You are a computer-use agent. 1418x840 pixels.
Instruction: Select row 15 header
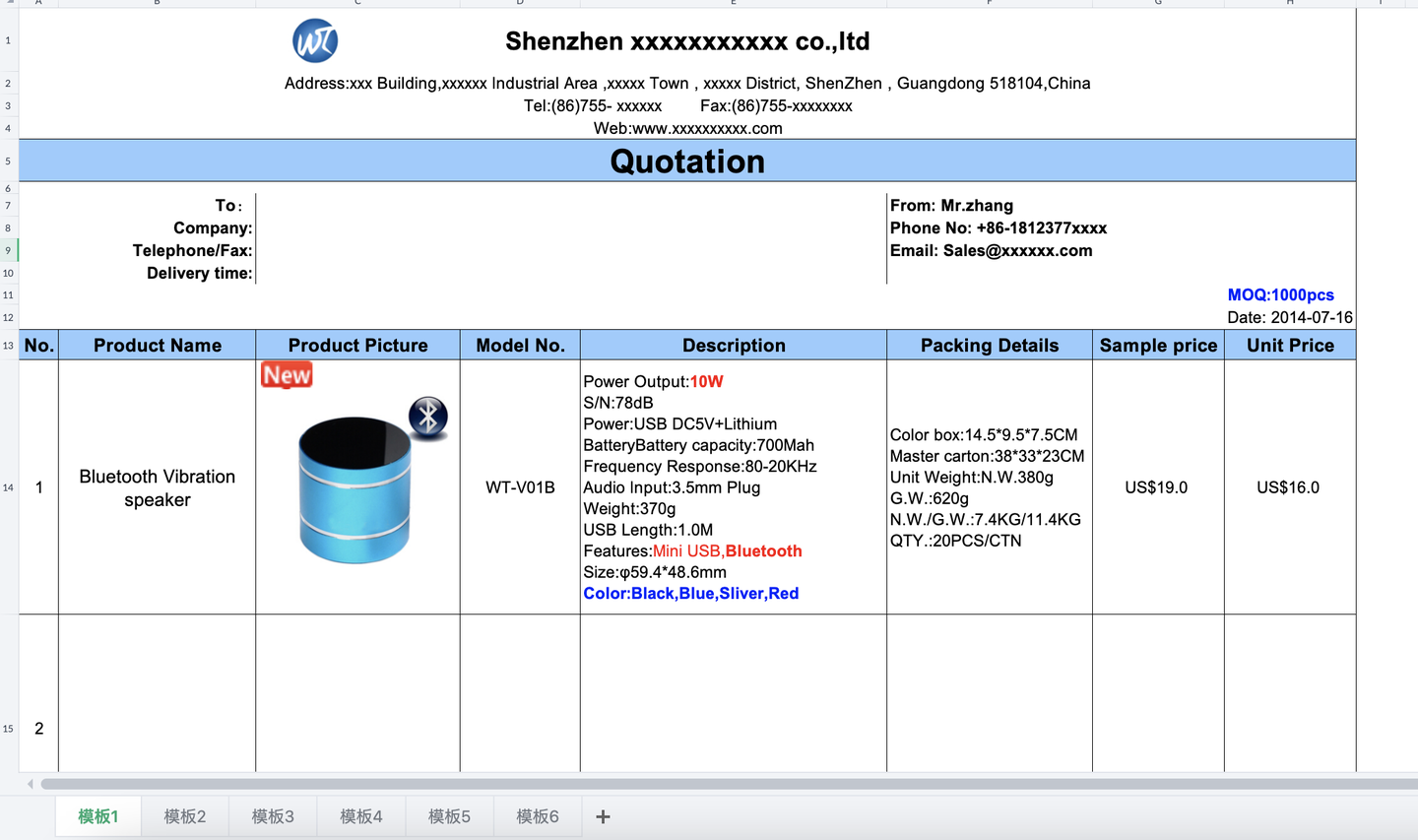(9, 729)
